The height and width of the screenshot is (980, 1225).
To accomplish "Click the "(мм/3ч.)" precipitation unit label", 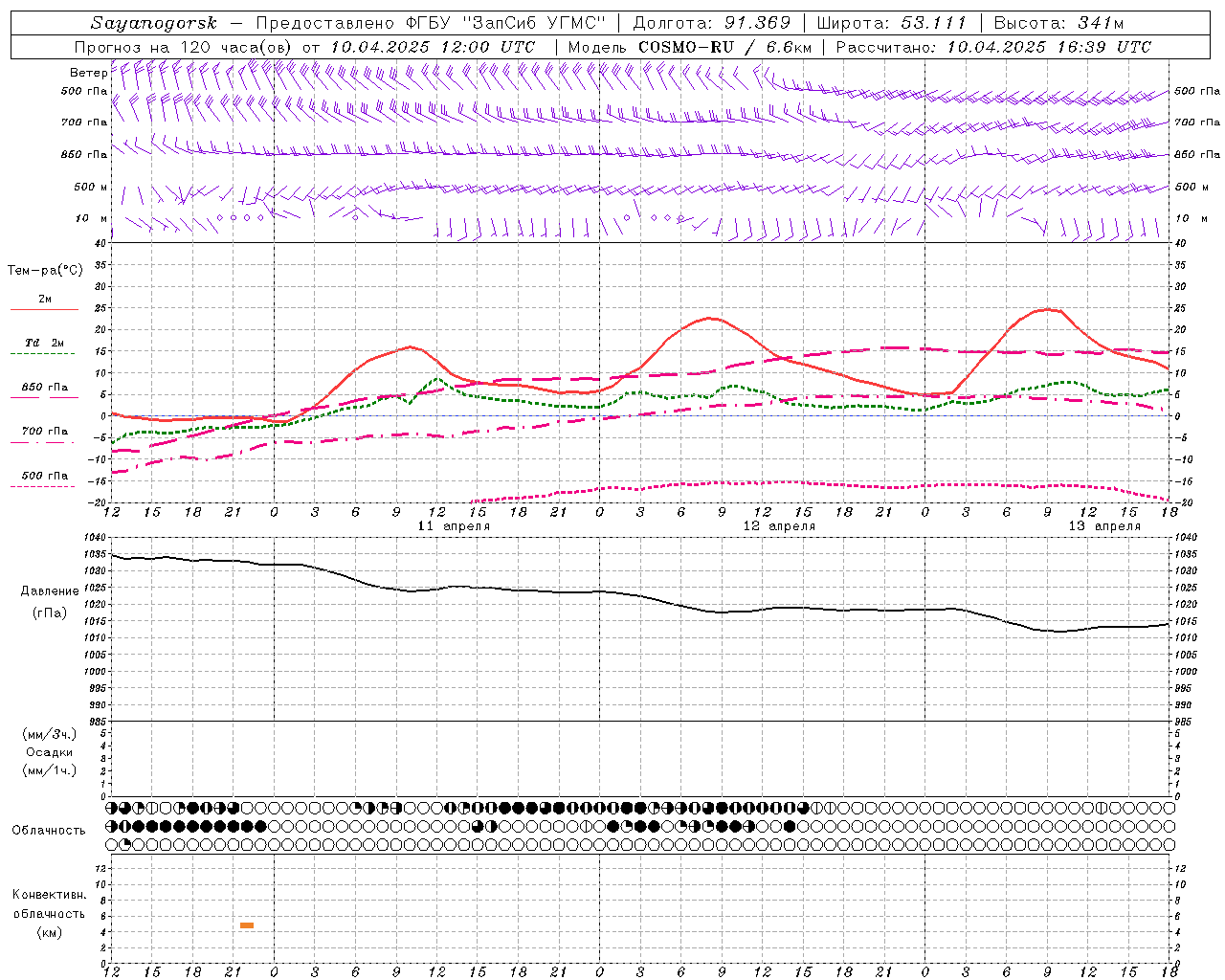I will pos(50,734).
